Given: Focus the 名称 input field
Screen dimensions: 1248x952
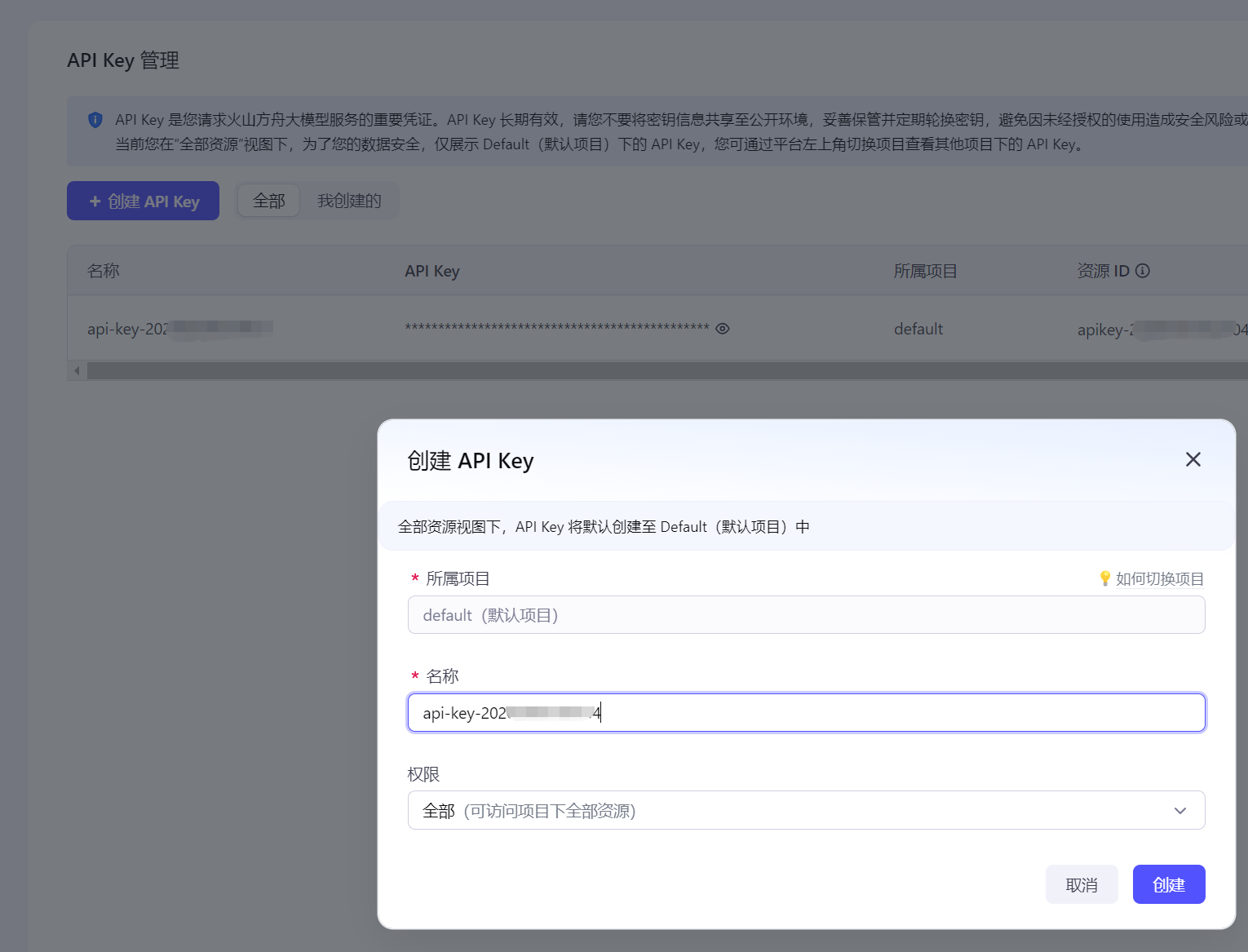Looking at the screenshot, I should pos(807,712).
